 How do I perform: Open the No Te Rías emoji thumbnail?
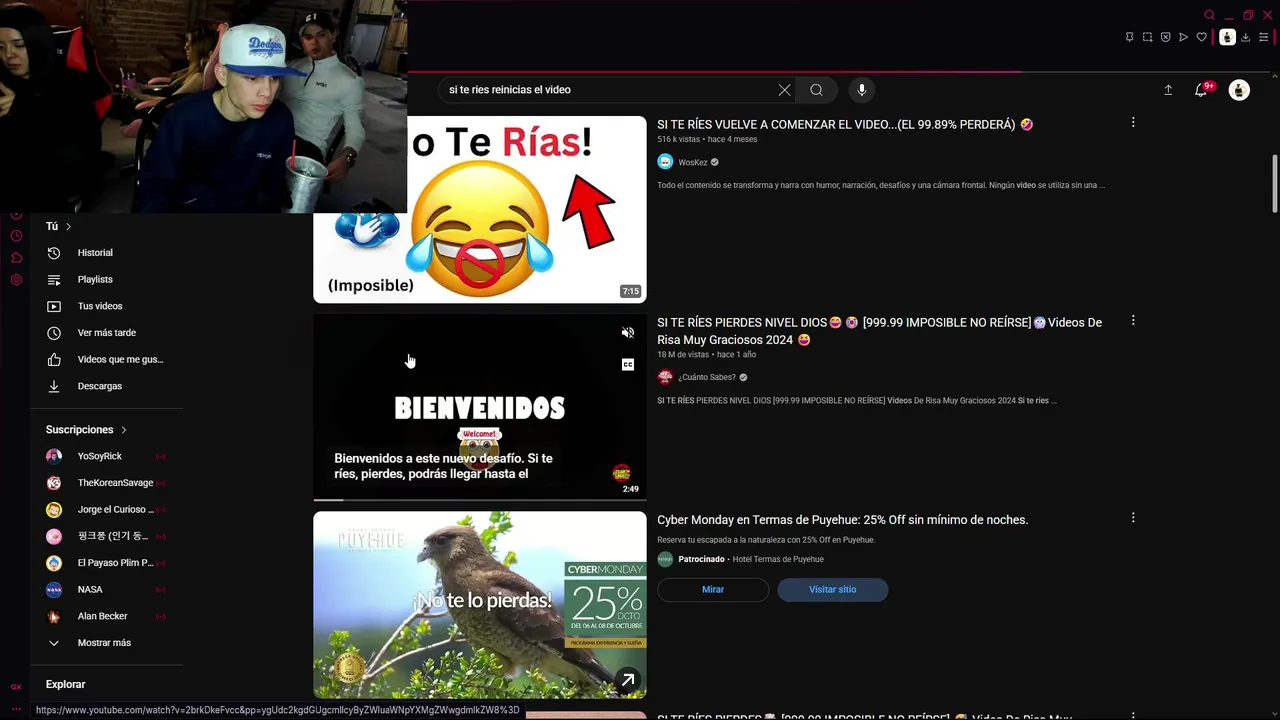pos(480,209)
